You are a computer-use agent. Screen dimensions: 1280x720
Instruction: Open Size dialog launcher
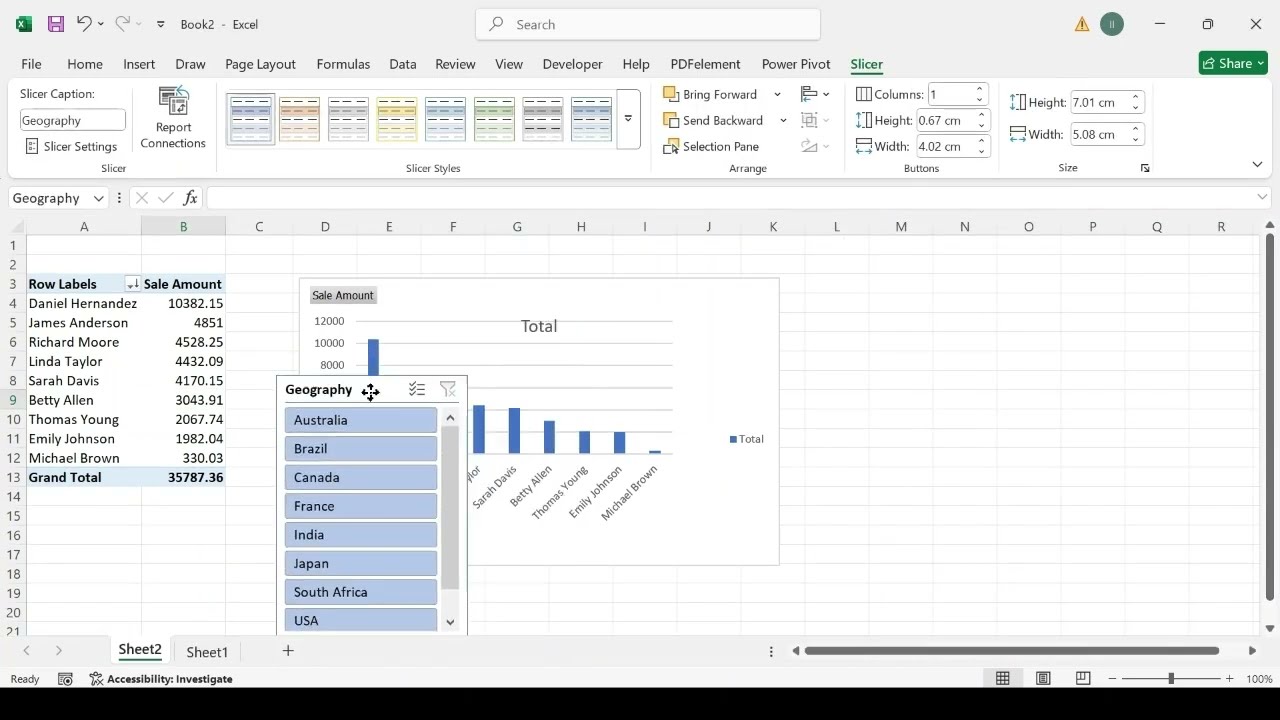1145,168
